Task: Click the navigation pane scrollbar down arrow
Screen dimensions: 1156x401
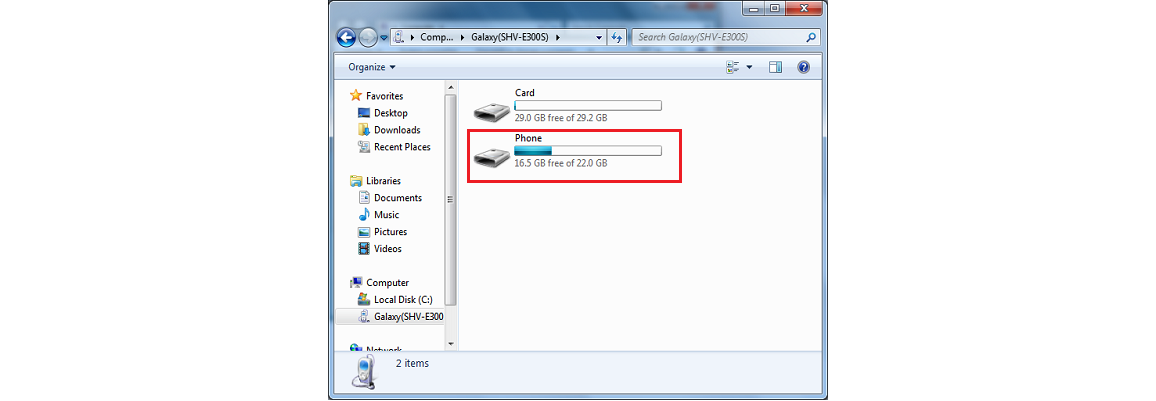Action: click(x=451, y=344)
